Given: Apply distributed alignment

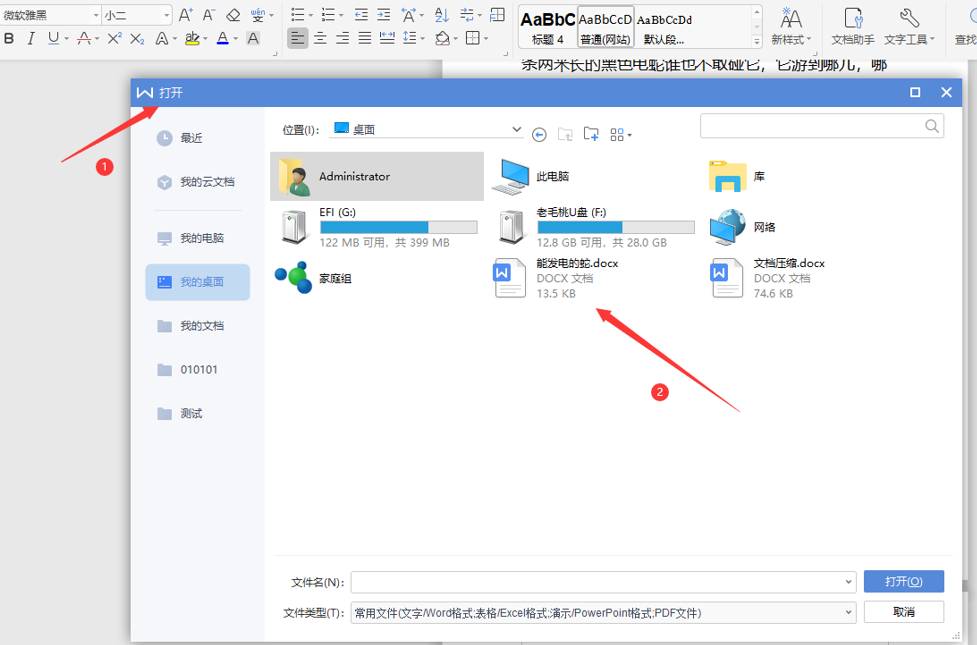Looking at the screenshot, I should click(x=387, y=39).
